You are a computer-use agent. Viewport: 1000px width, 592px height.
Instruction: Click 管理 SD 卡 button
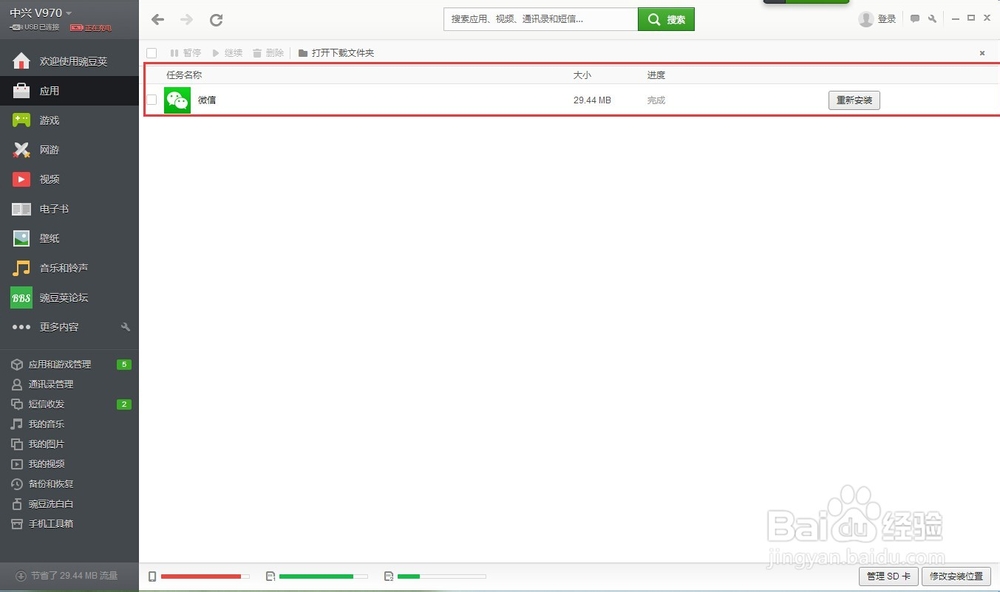pyautogui.click(x=888, y=576)
